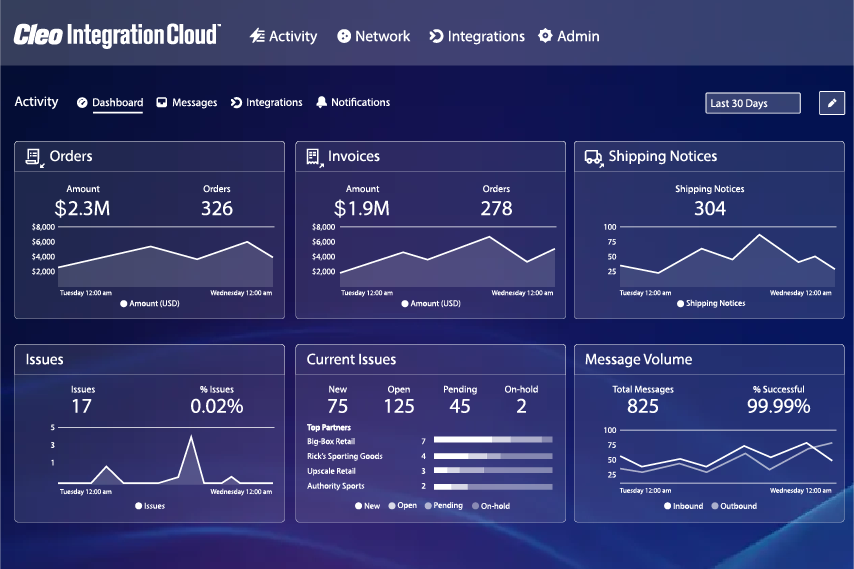Switch to the Integrations tab under Activity

click(x=266, y=102)
